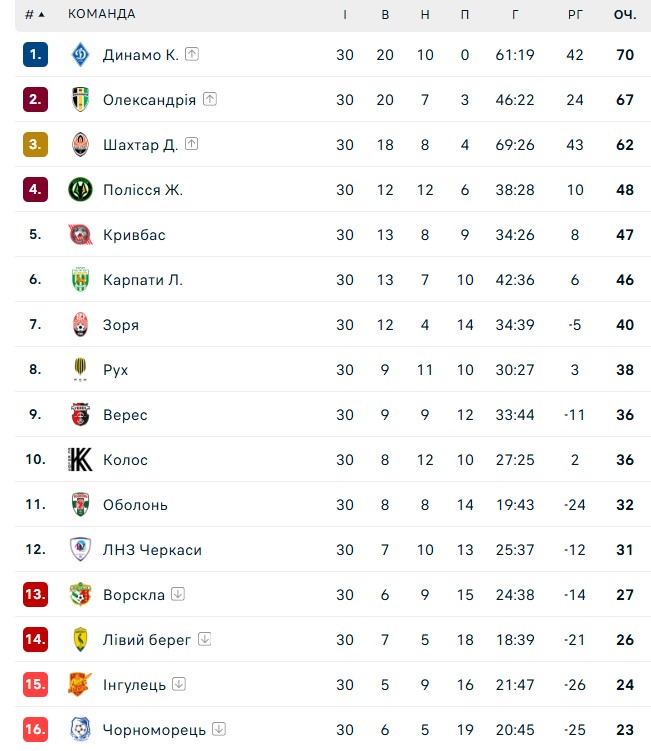Sort standings by the ОЧ. points header
This screenshot has width=651, height=751.
pyautogui.click(x=625, y=14)
